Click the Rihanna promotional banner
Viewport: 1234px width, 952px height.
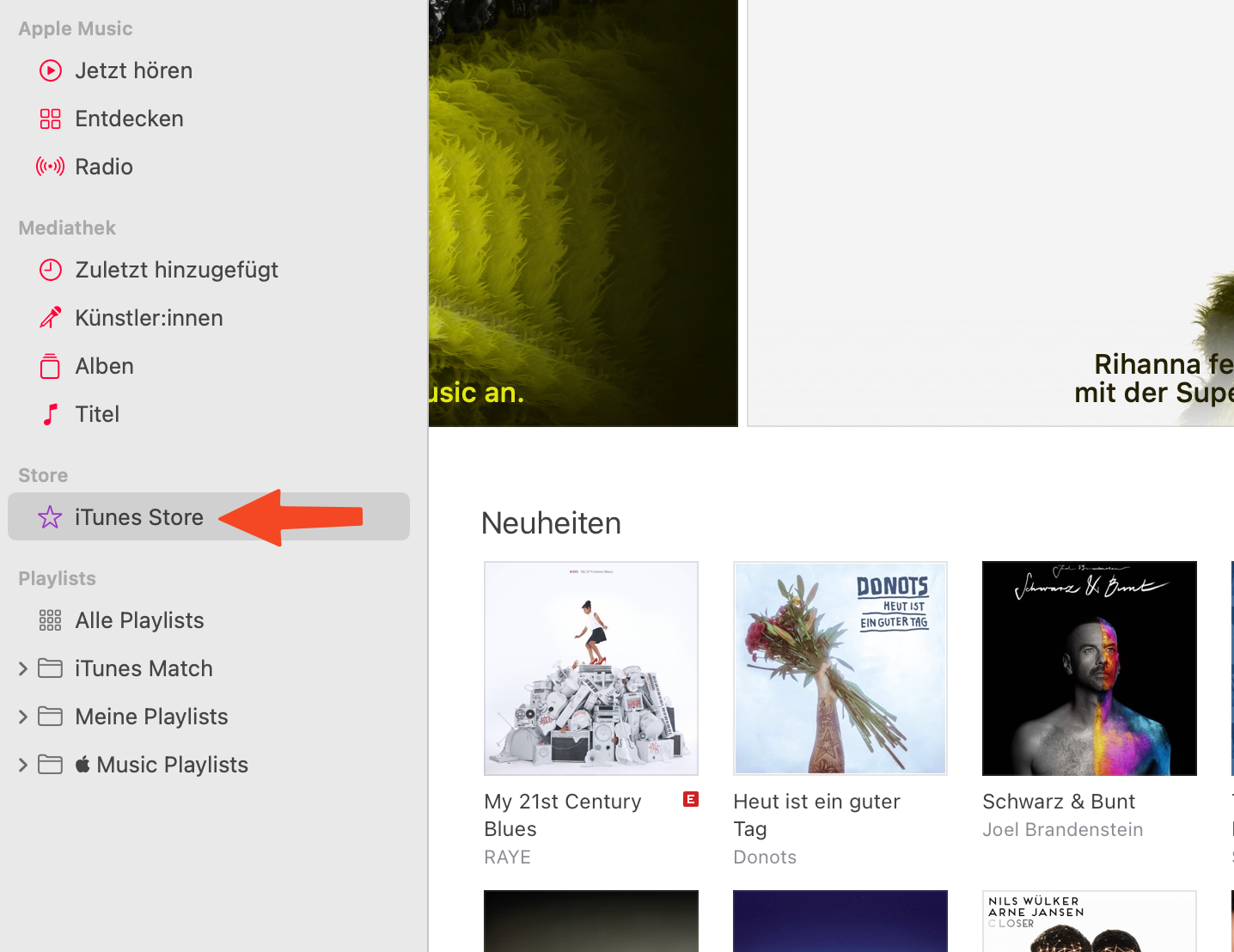tap(991, 213)
